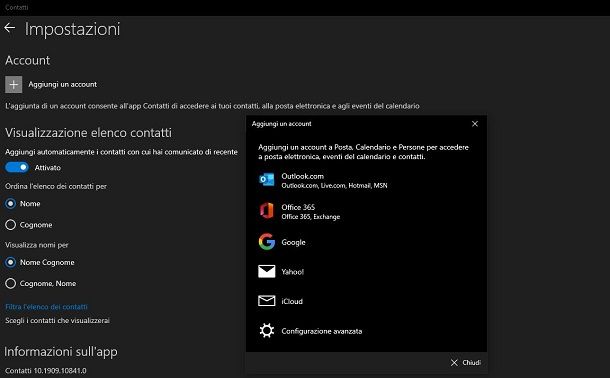Select the Cognome sorting radio button

pyautogui.click(x=11, y=225)
